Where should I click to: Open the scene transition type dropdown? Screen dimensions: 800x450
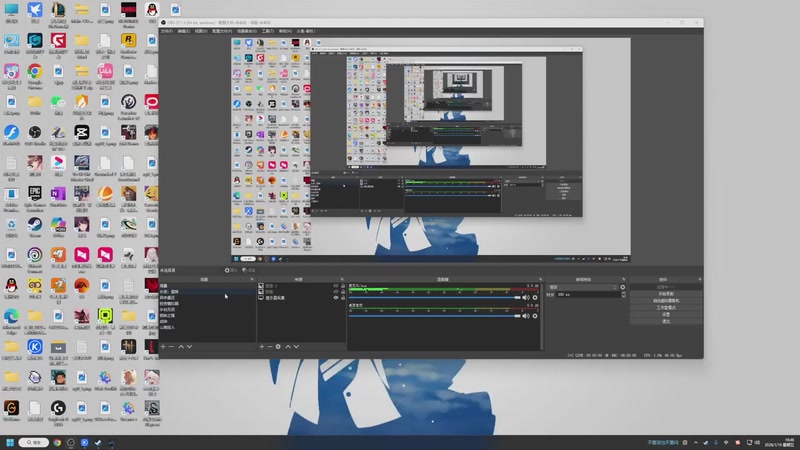click(582, 287)
